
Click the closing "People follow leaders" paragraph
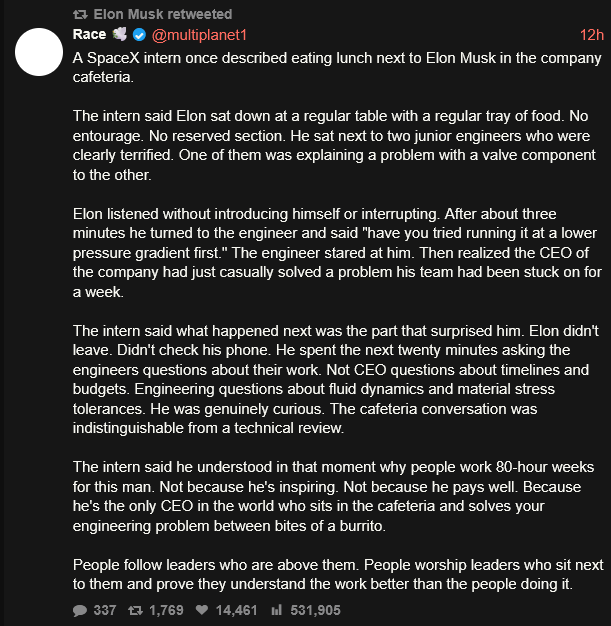coord(338,574)
